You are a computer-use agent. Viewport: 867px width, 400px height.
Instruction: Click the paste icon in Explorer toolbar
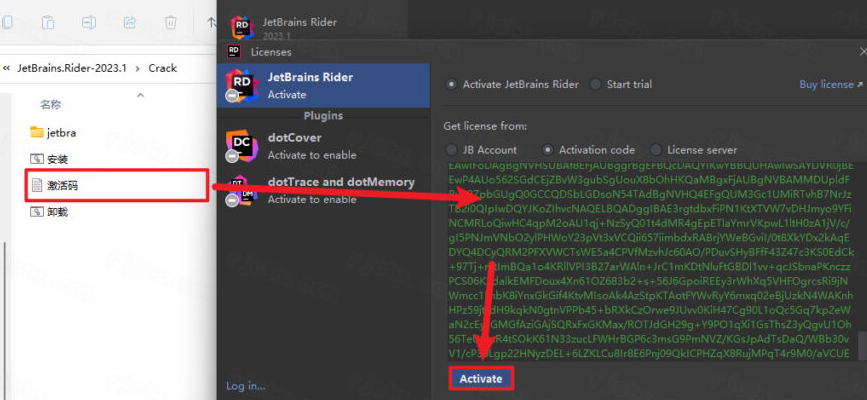click(x=48, y=22)
